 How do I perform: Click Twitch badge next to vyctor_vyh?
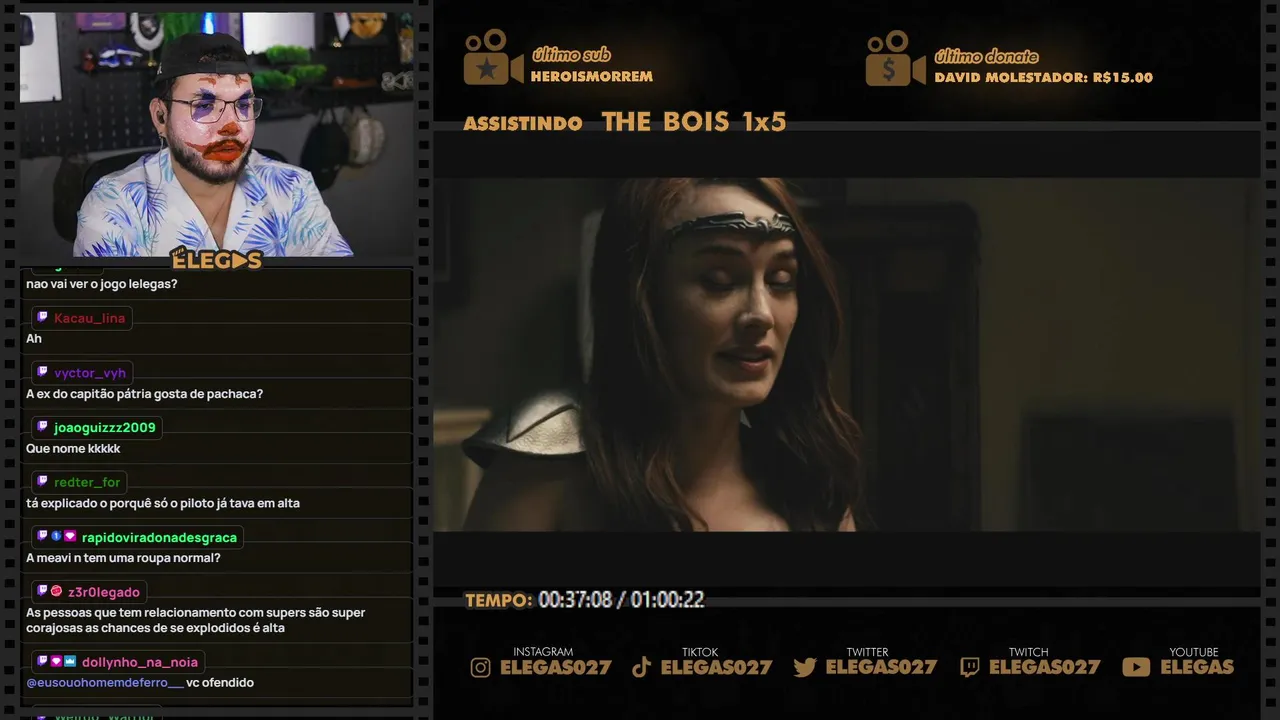pos(42,372)
